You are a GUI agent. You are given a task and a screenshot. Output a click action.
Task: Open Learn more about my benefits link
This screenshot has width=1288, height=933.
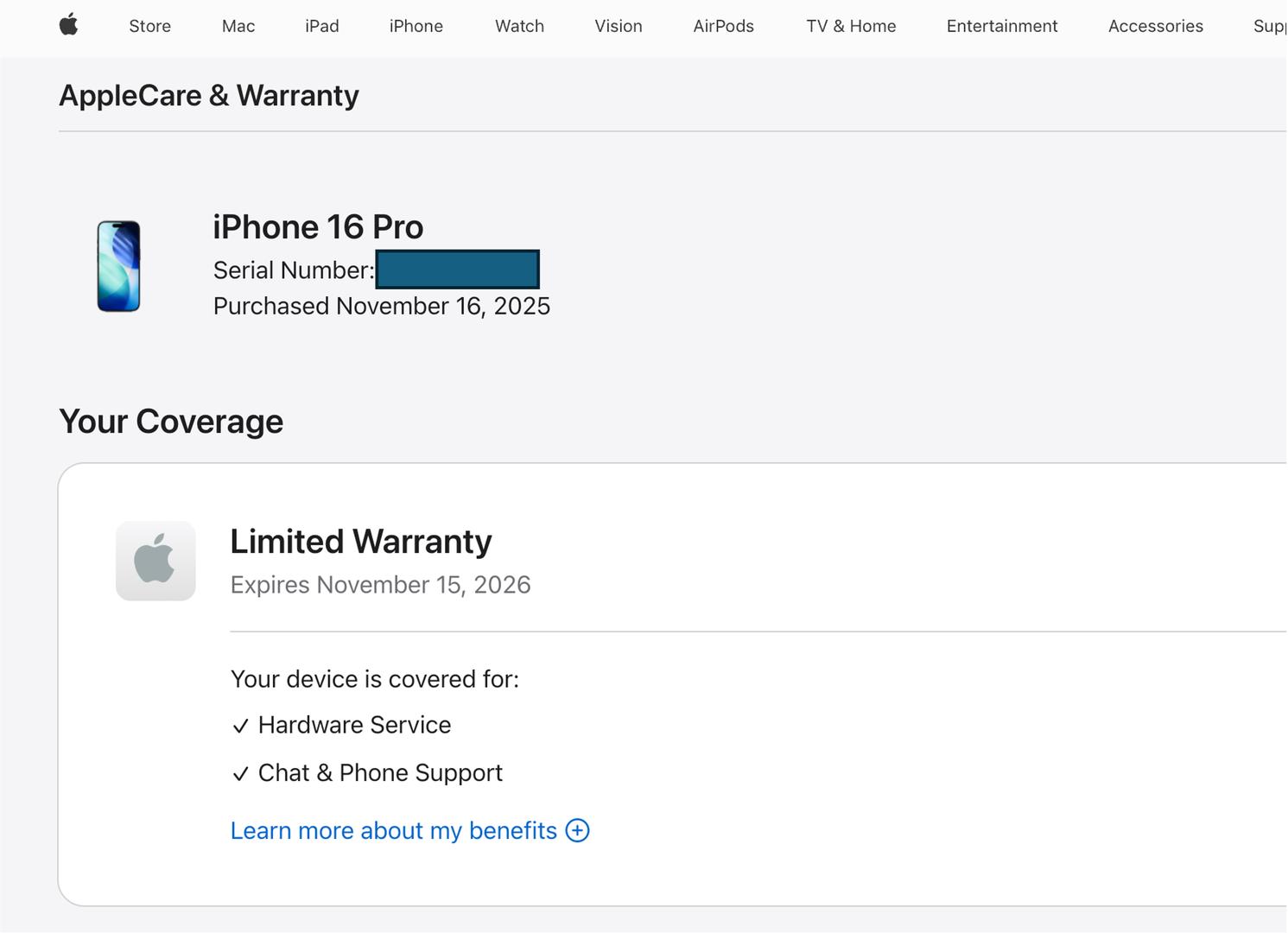coord(393,830)
